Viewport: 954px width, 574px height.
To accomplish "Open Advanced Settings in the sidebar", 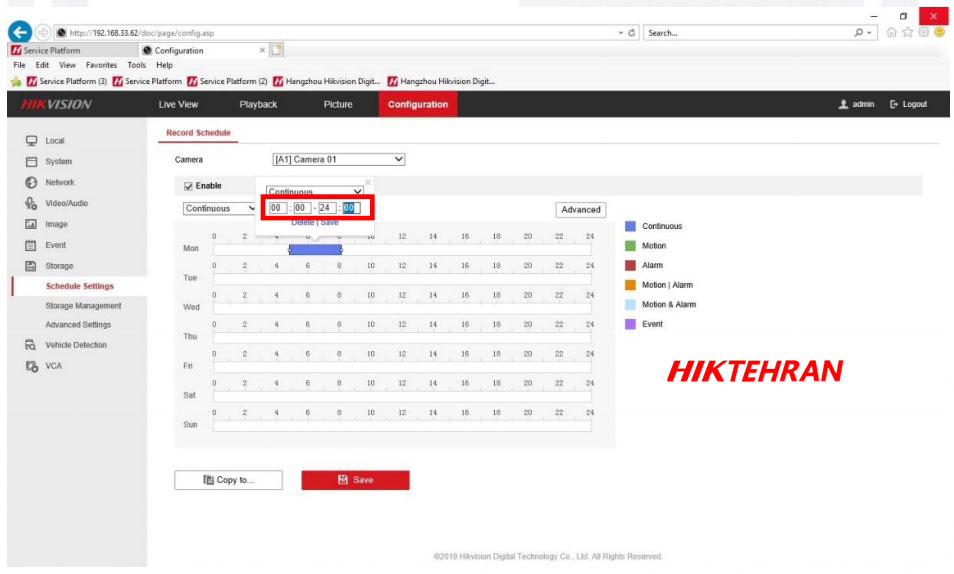I will pos(78,325).
